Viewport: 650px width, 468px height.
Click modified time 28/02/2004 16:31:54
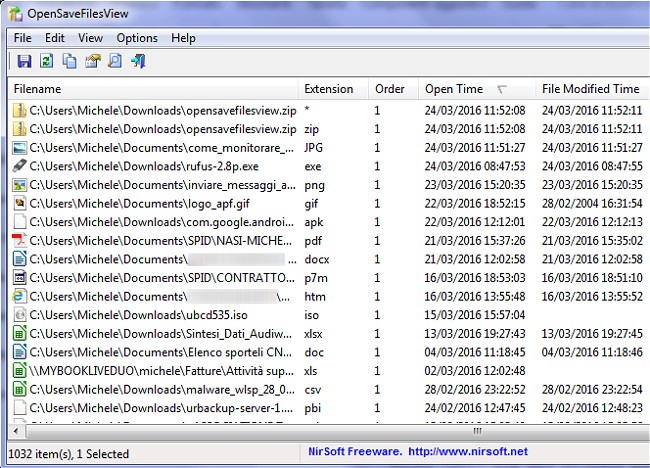[592, 204]
